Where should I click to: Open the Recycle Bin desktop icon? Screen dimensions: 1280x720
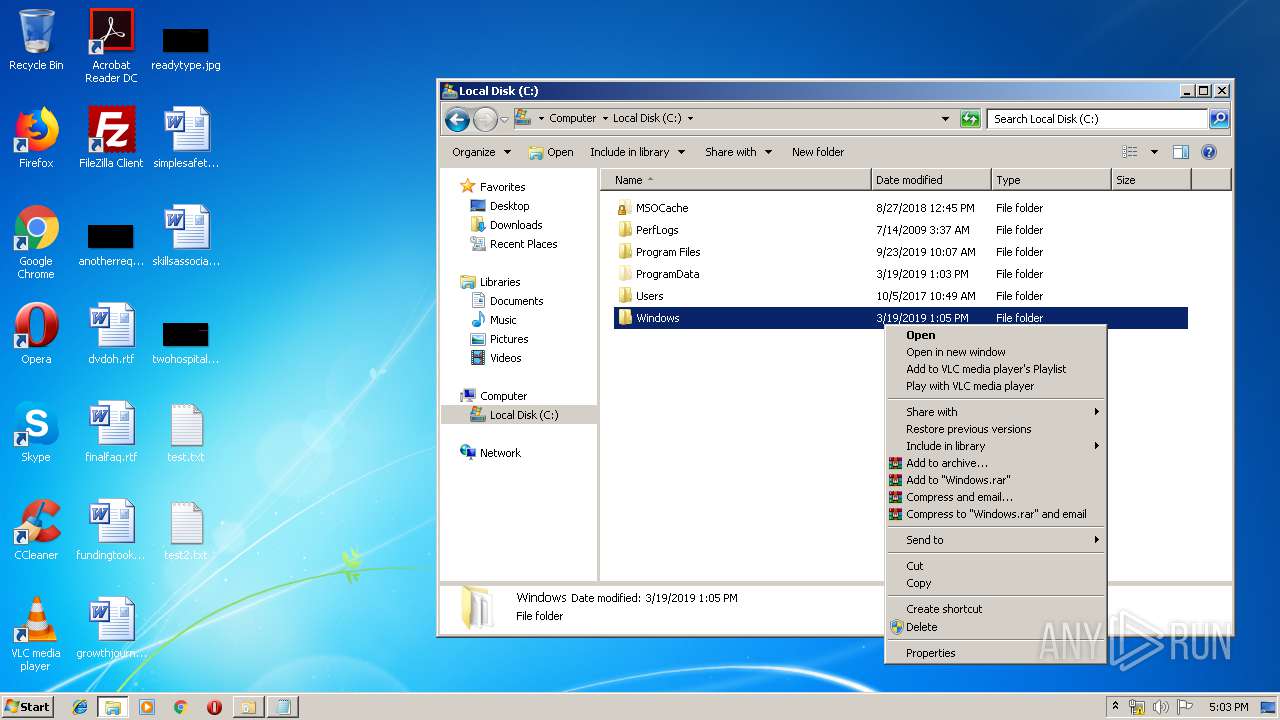click(x=36, y=40)
